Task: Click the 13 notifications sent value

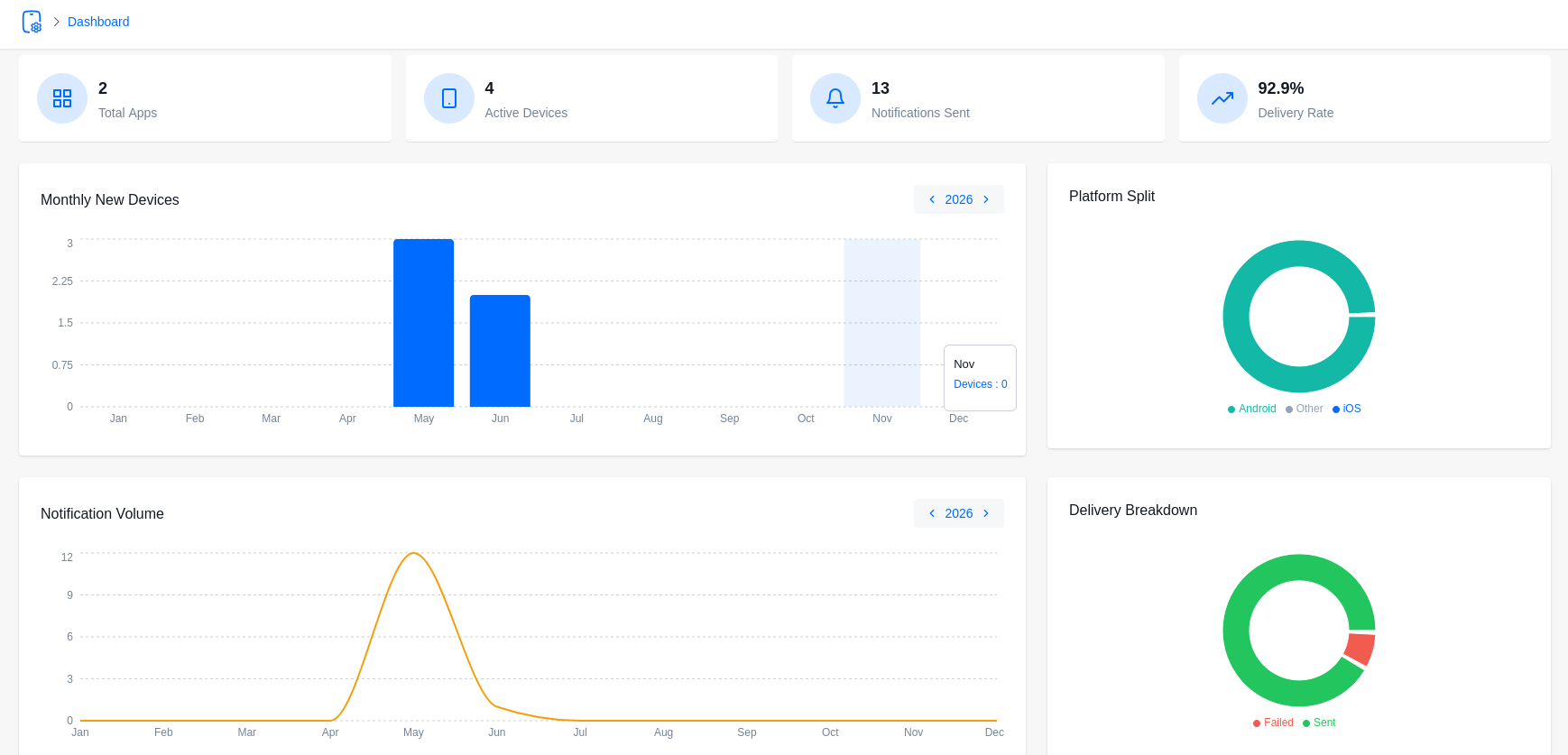Action: [881, 88]
